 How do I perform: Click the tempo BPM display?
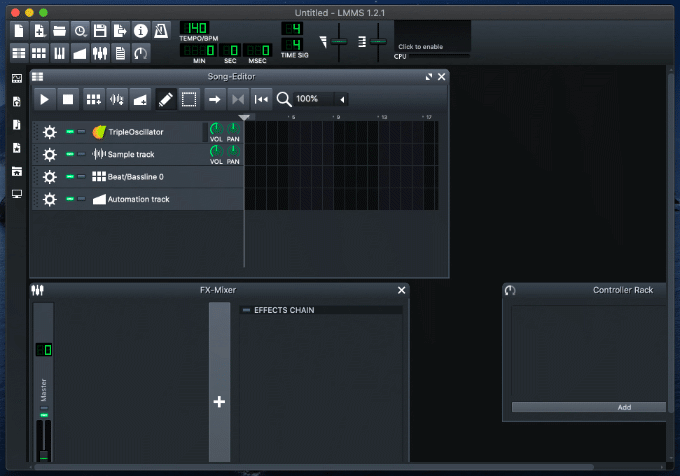195,28
